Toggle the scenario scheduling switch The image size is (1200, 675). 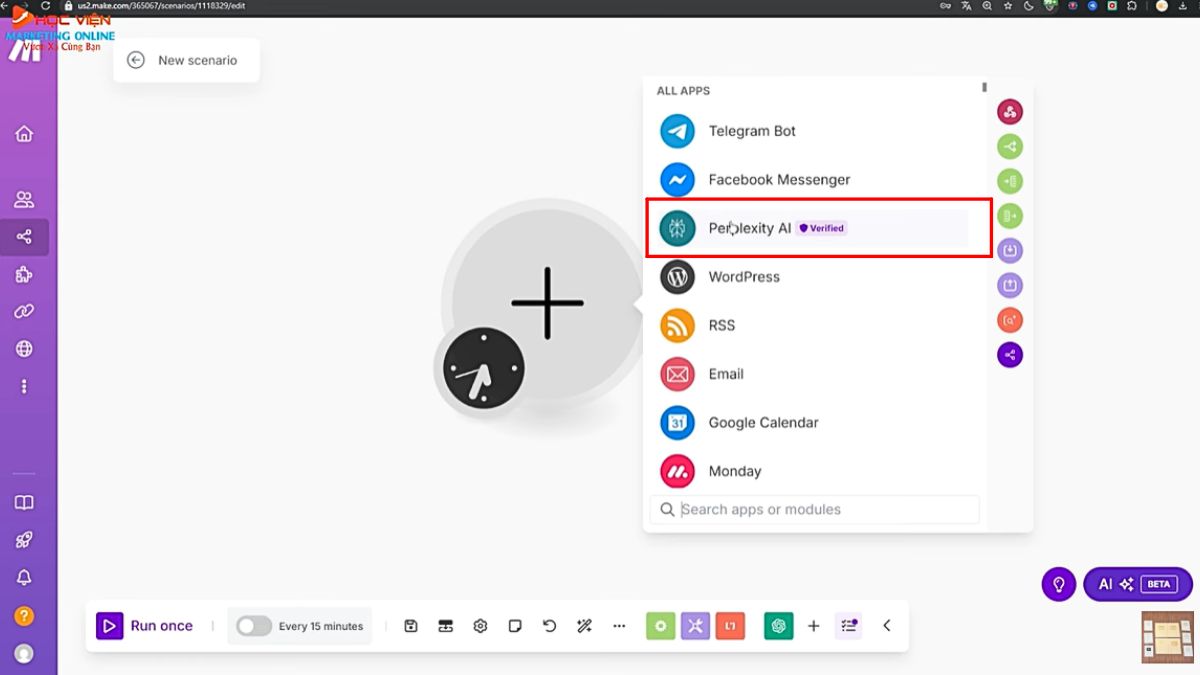point(254,626)
